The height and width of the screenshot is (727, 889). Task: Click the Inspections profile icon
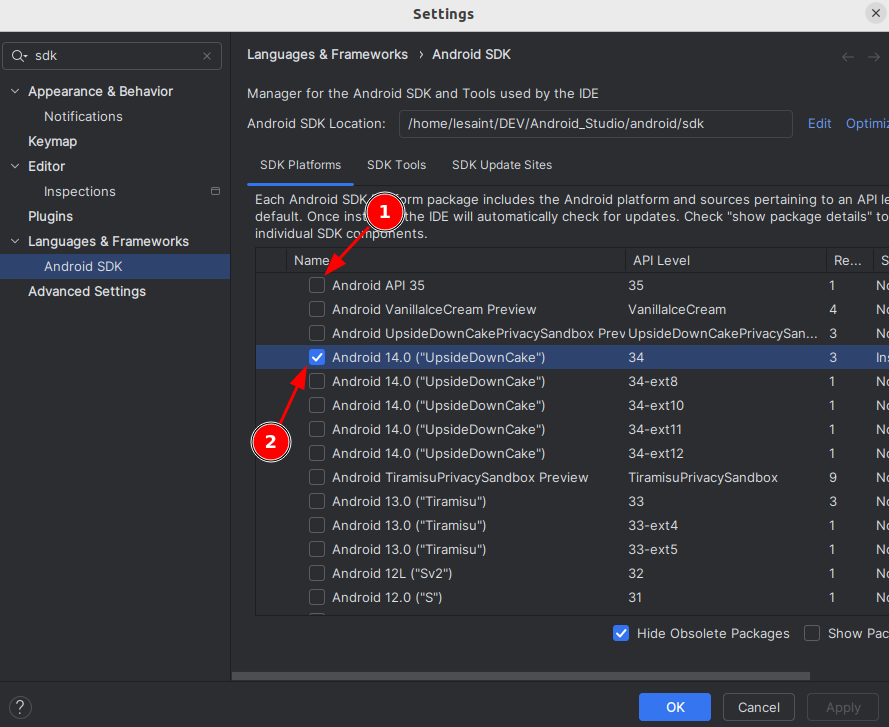coord(215,191)
